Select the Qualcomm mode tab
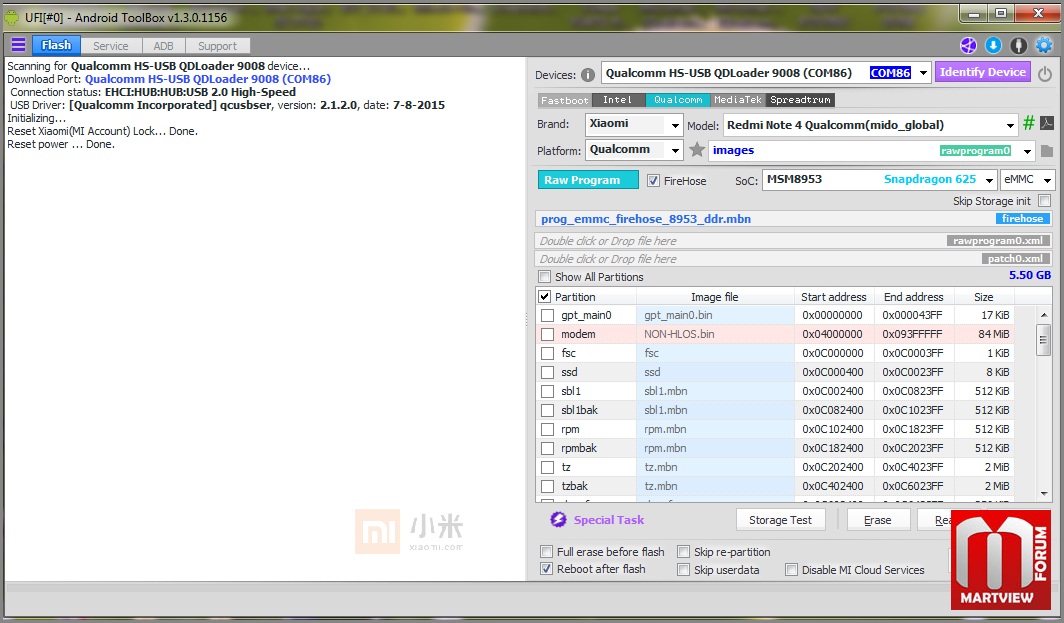This screenshot has height=623, width=1064. pos(678,100)
